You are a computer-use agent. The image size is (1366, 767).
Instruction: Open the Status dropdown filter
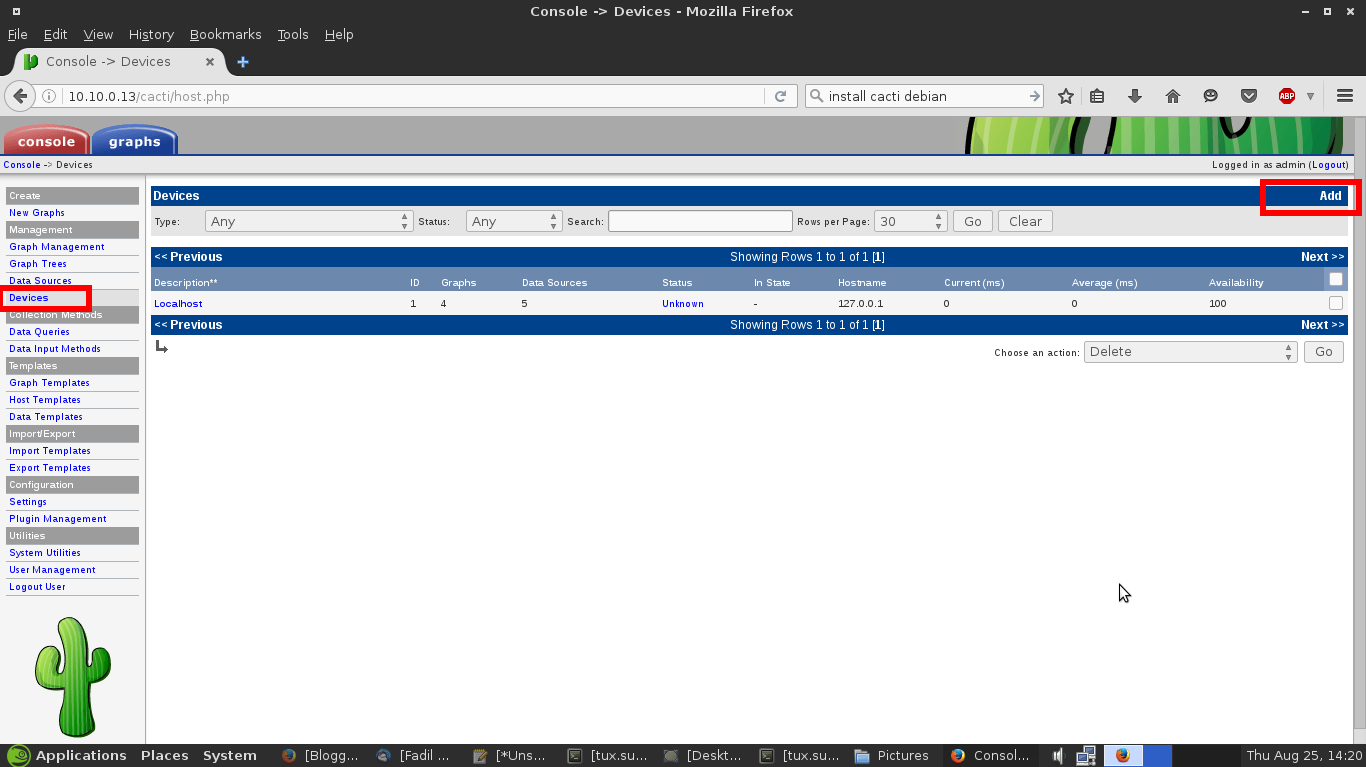[x=514, y=221]
